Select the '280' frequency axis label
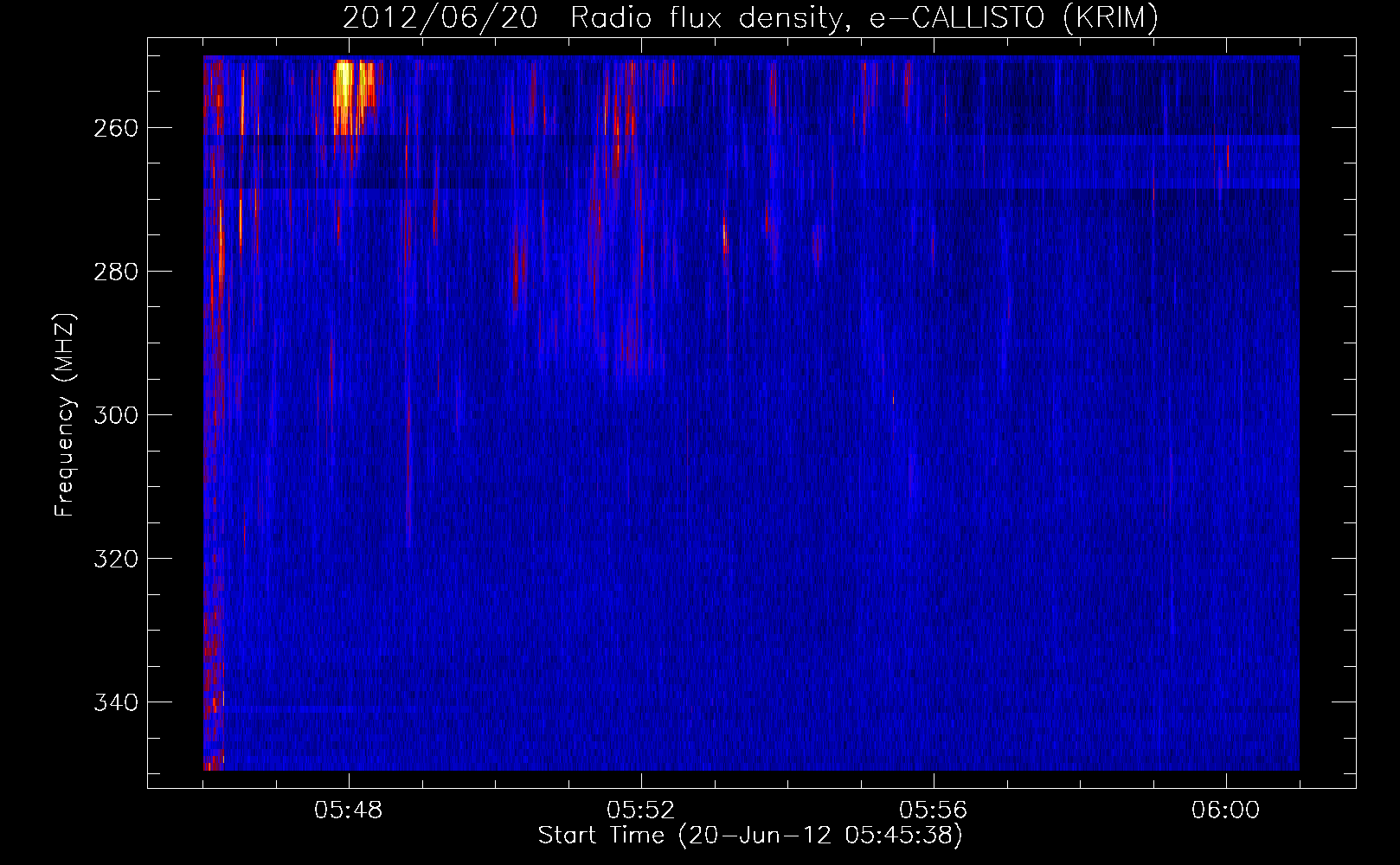 tap(116, 272)
